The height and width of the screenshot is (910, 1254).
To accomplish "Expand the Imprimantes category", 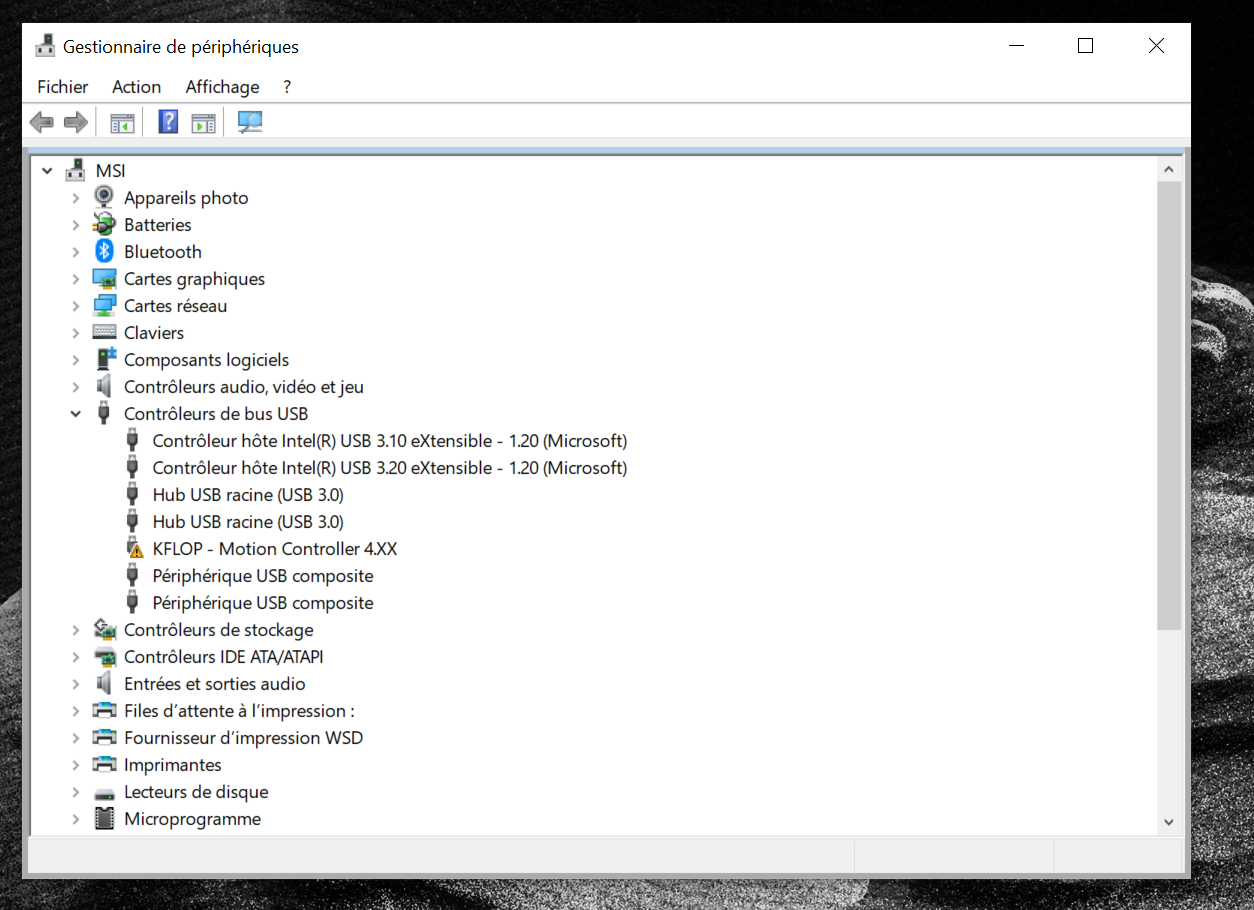I will tap(76, 765).
